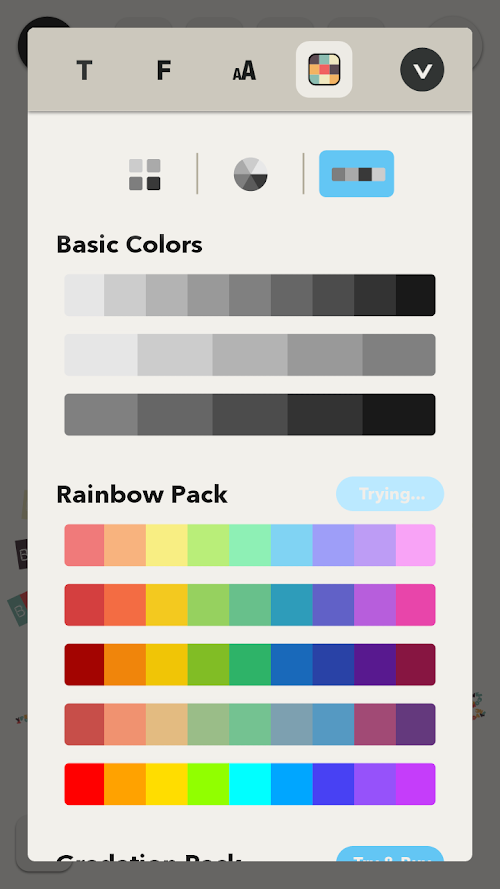
Task: Open the AA text size tab
Action: tap(244, 71)
